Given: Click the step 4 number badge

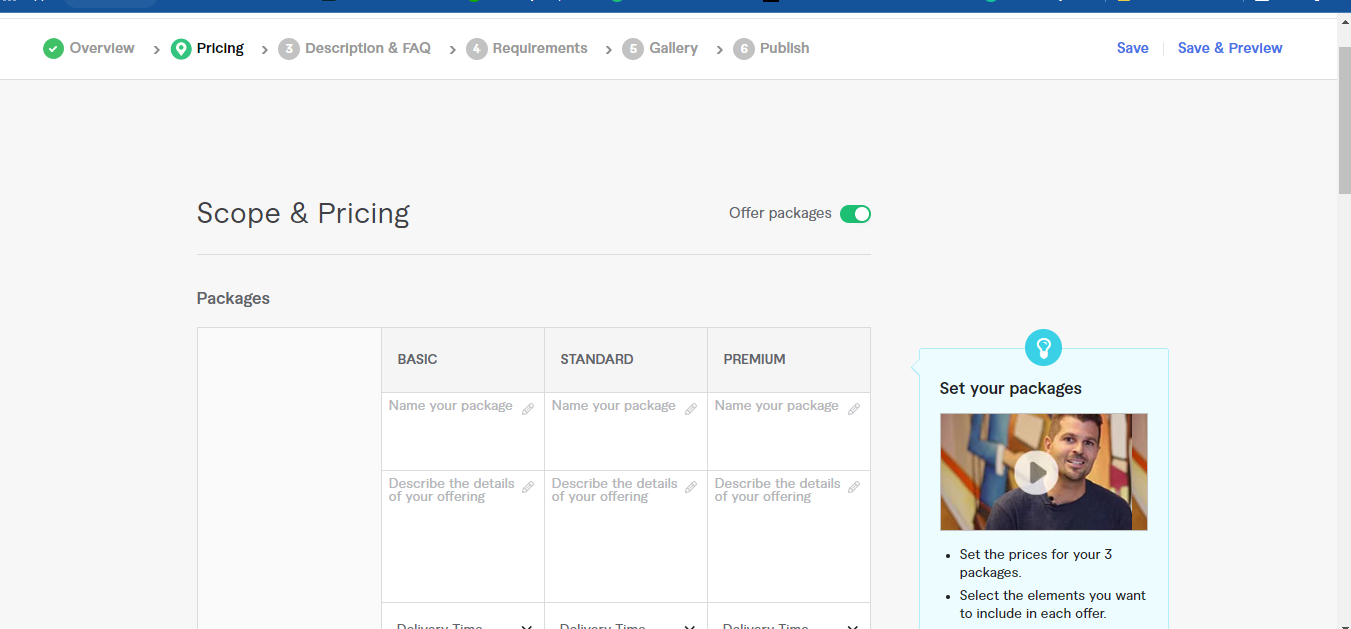Looking at the screenshot, I should tap(477, 48).
